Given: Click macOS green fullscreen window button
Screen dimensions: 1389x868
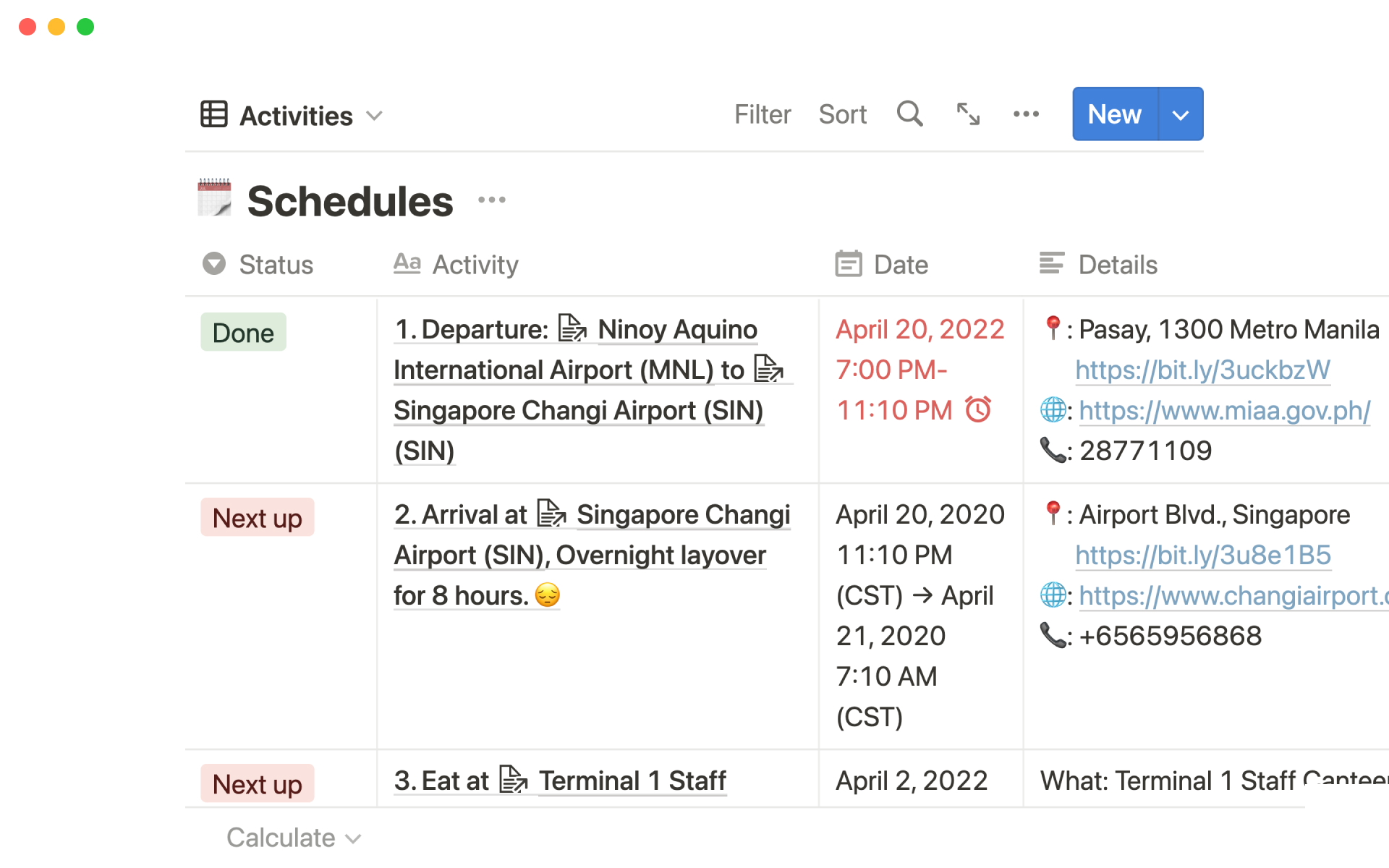Looking at the screenshot, I should click(x=85, y=27).
